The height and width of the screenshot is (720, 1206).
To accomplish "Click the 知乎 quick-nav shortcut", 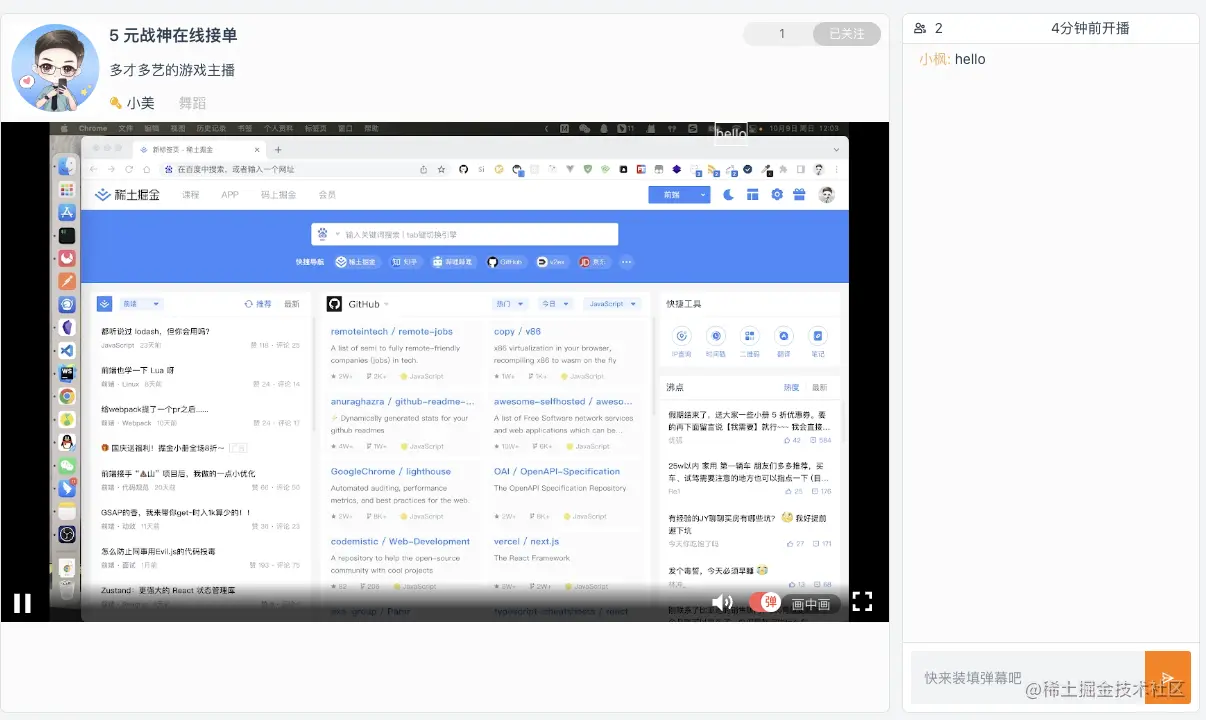I will coord(405,262).
